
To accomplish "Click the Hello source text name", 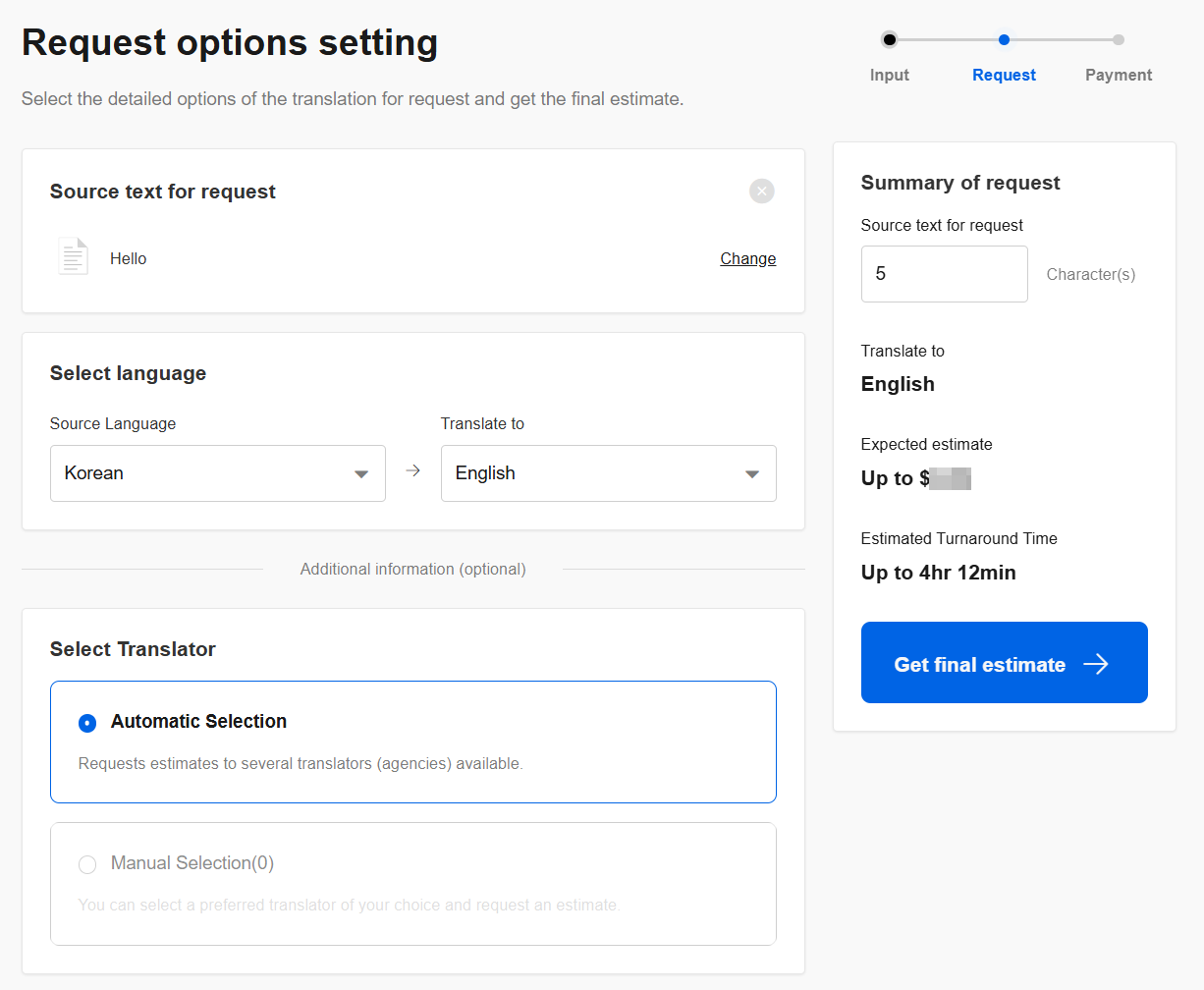I will (x=129, y=258).
